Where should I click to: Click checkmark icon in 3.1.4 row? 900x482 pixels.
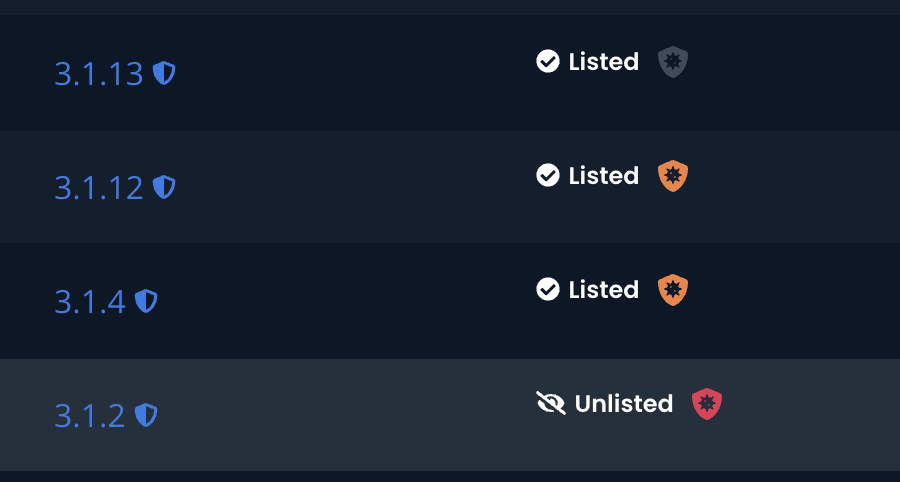point(547,290)
